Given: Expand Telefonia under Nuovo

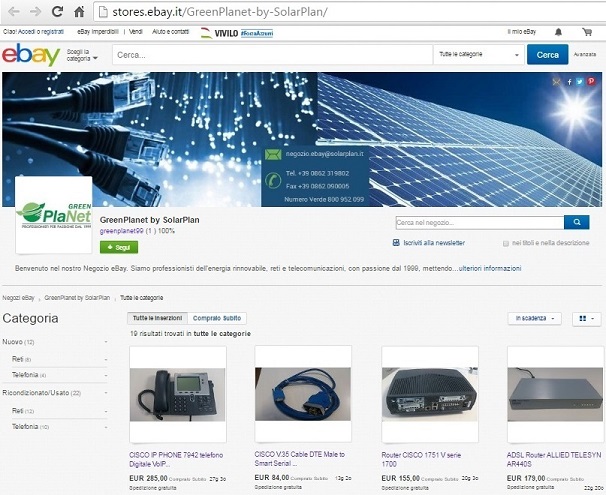Looking at the screenshot, I should tap(106, 375).
